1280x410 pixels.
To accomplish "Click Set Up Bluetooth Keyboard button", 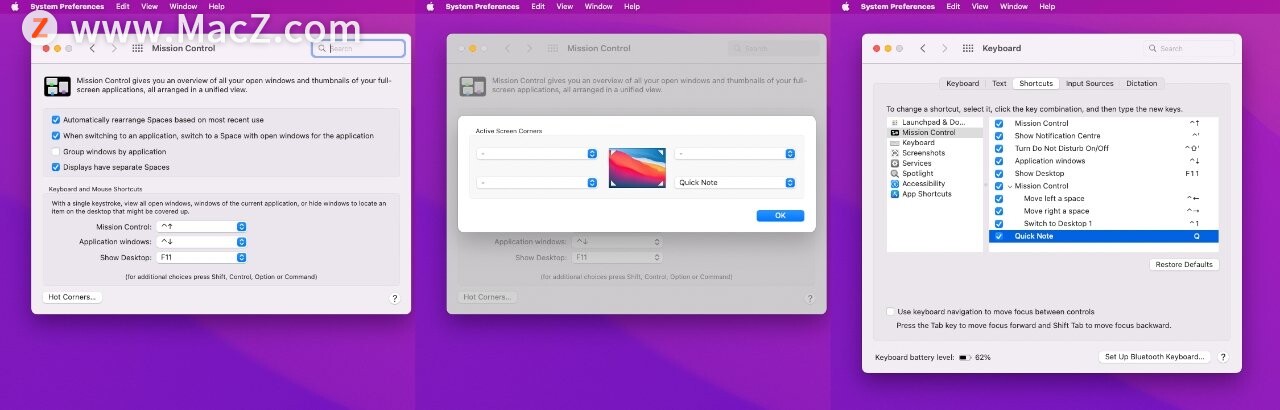I will point(1154,357).
